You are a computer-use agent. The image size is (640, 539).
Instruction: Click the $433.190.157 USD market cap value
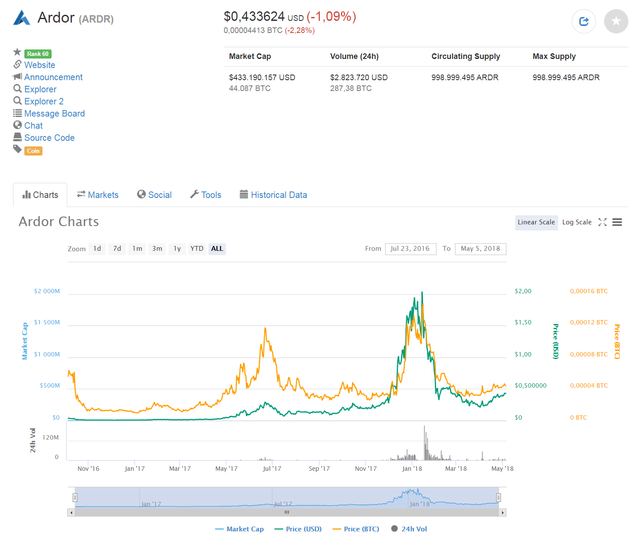click(262, 78)
